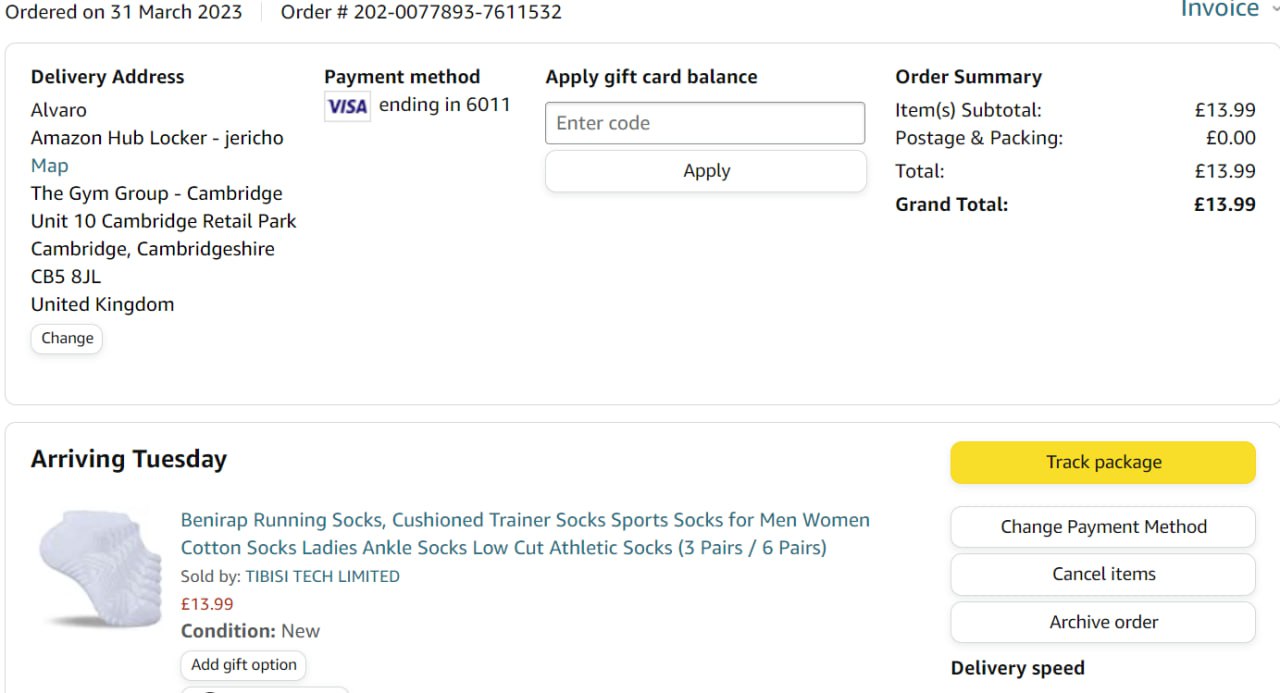The image size is (1280, 693).
Task: Open the Invoice link
Action: (x=1219, y=10)
